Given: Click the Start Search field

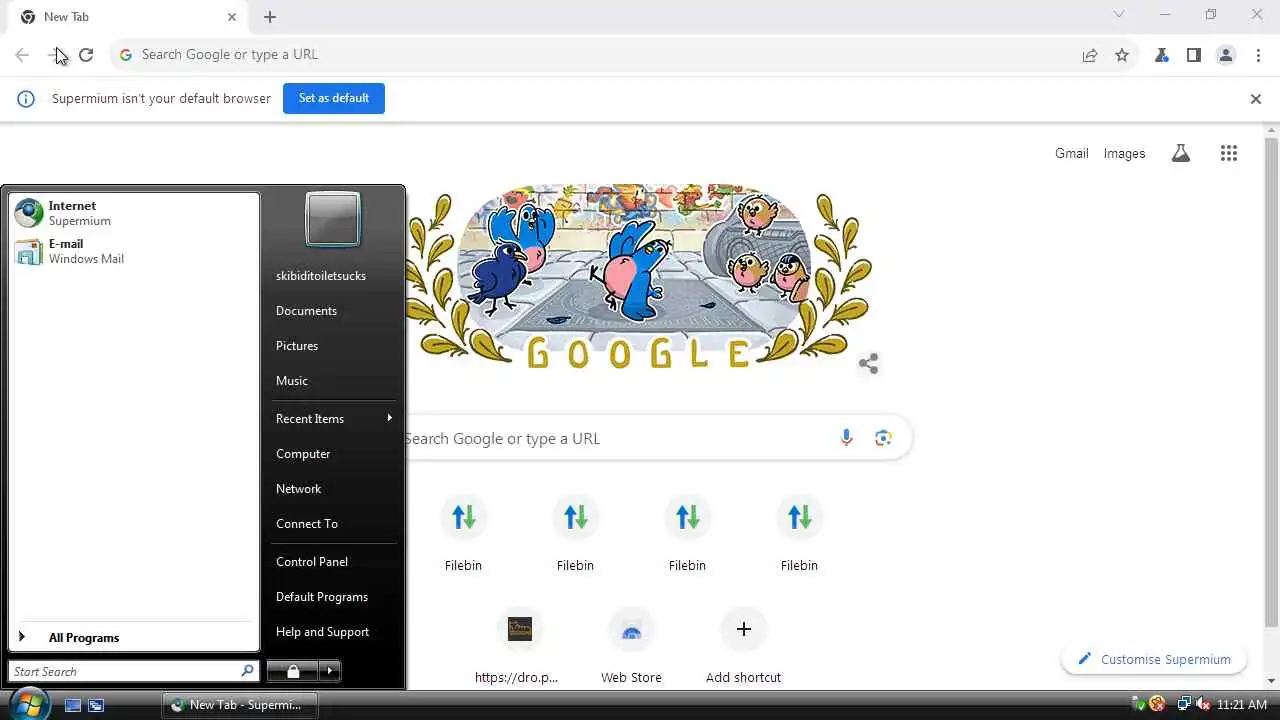Looking at the screenshot, I should 134,671.
